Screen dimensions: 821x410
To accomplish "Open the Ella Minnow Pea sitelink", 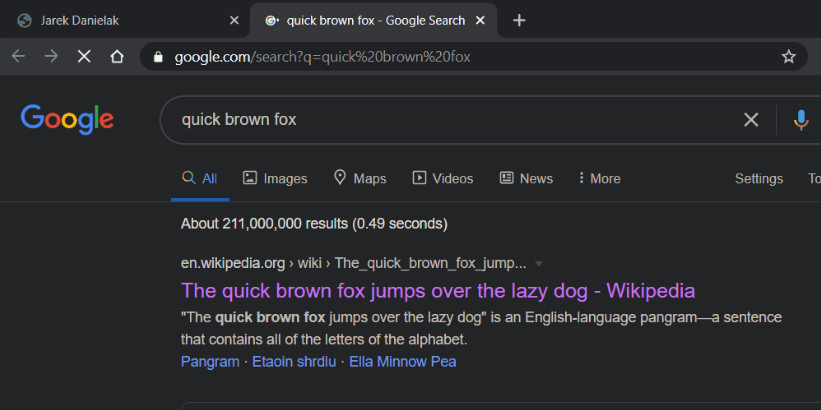I will click(403, 362).
